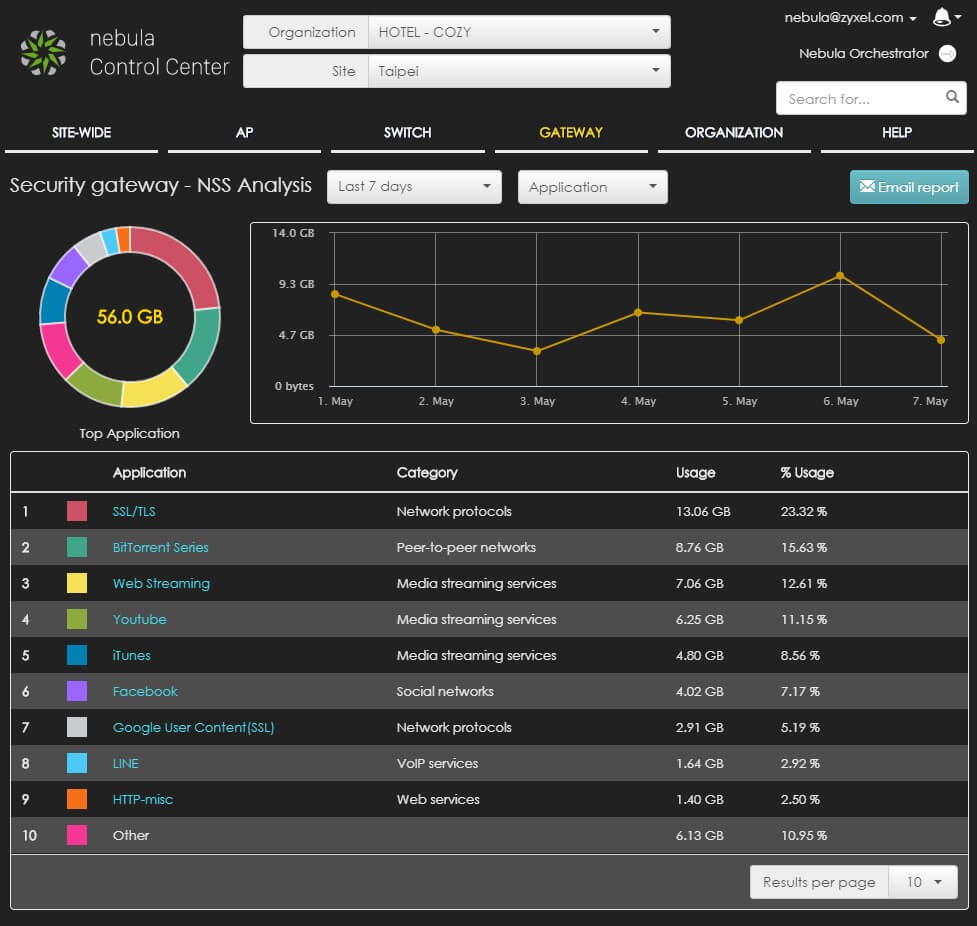This screenshot has height=926, width=977.
Task: Click the 56.0 GB donut chart total
Action: [130, 317]
